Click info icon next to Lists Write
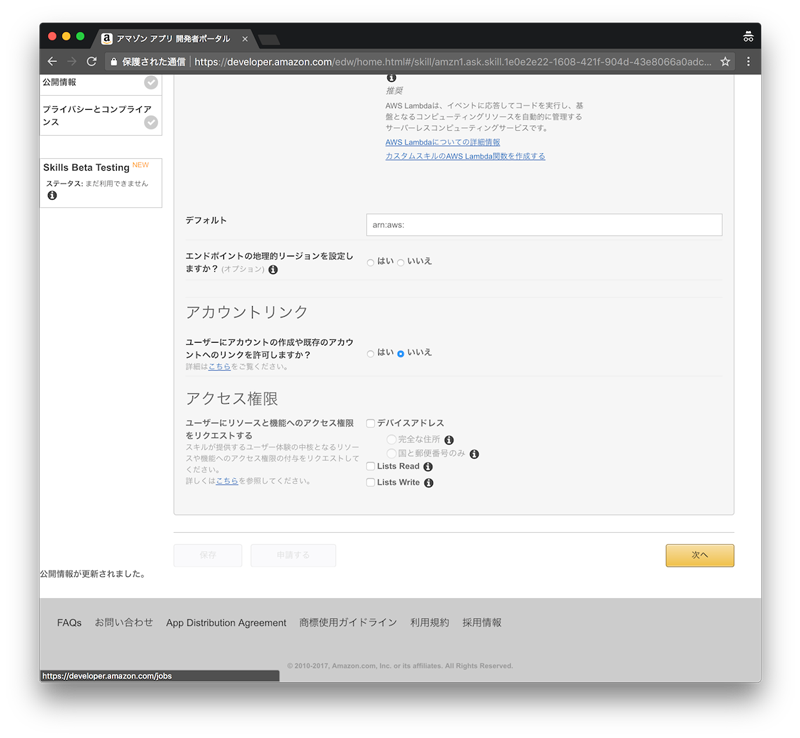 [x=429, y=483]
